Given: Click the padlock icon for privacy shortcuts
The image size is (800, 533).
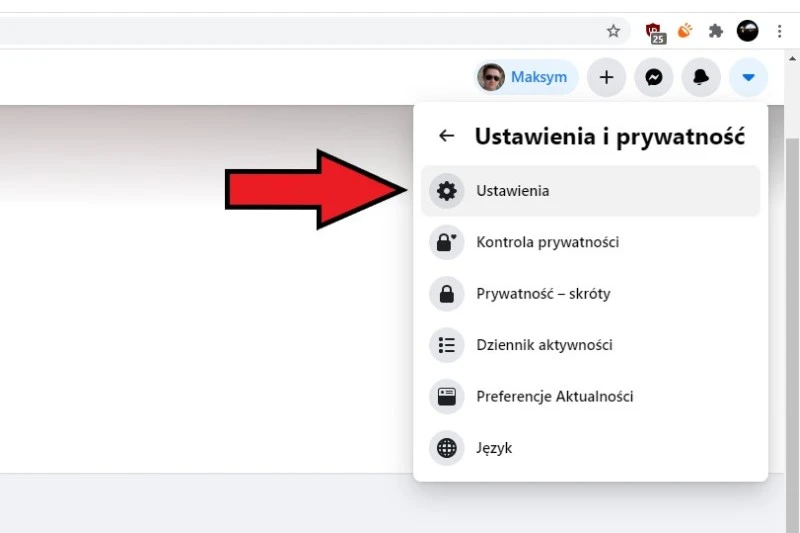Looking at the screenshot, I should tap(446, 294).
